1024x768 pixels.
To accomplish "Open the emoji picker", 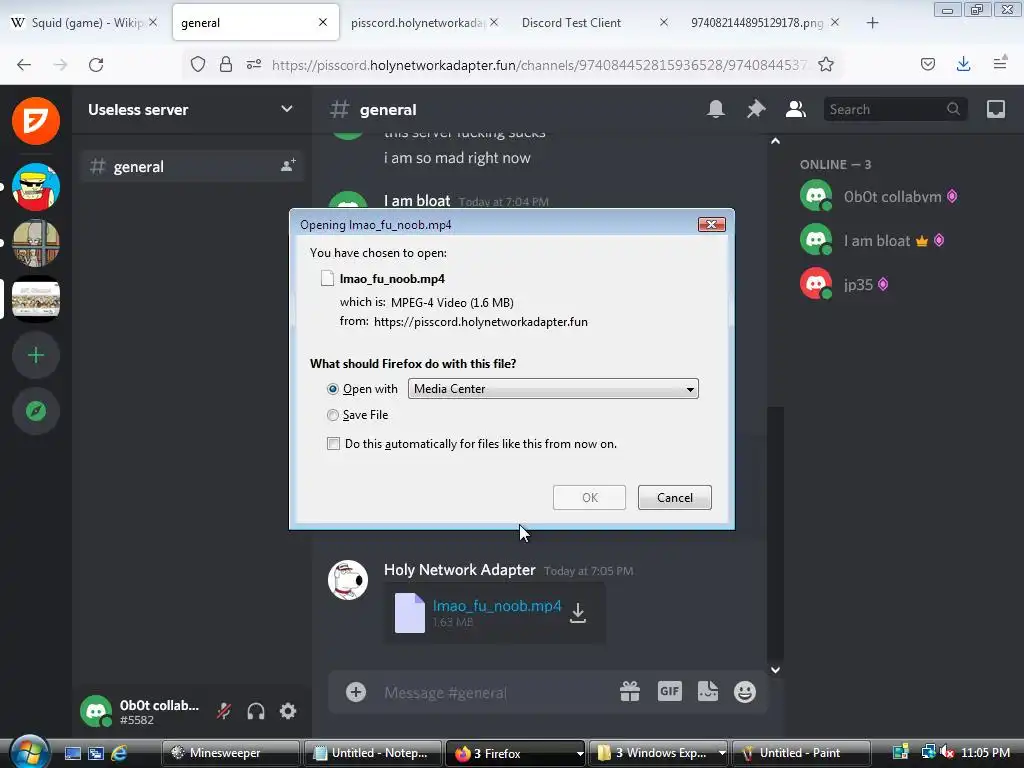I will click(x=744, y=692).
